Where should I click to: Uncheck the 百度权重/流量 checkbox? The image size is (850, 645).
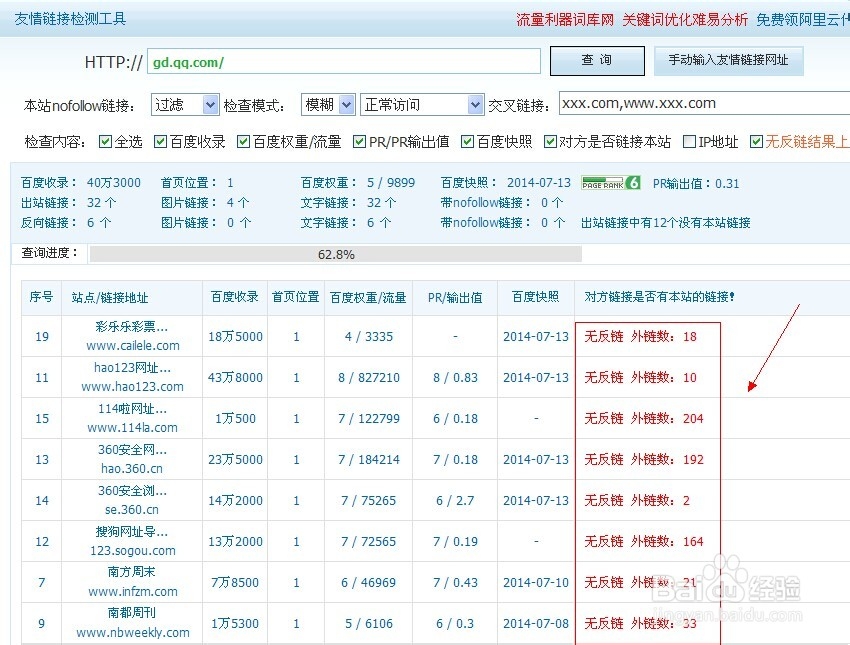point(243,141)
